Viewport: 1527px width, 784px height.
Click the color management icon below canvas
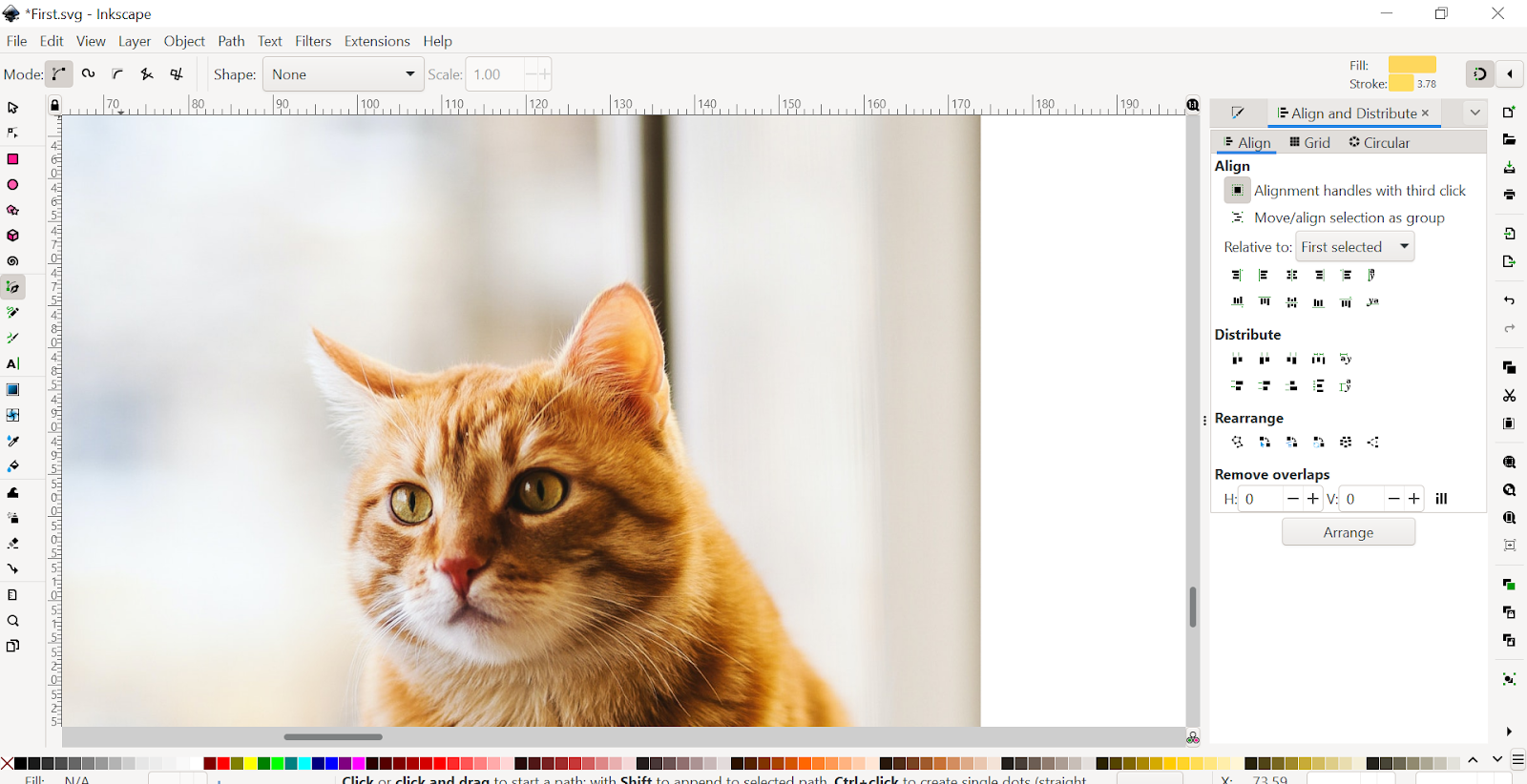pyautogui.click(x=1193, y=737)
